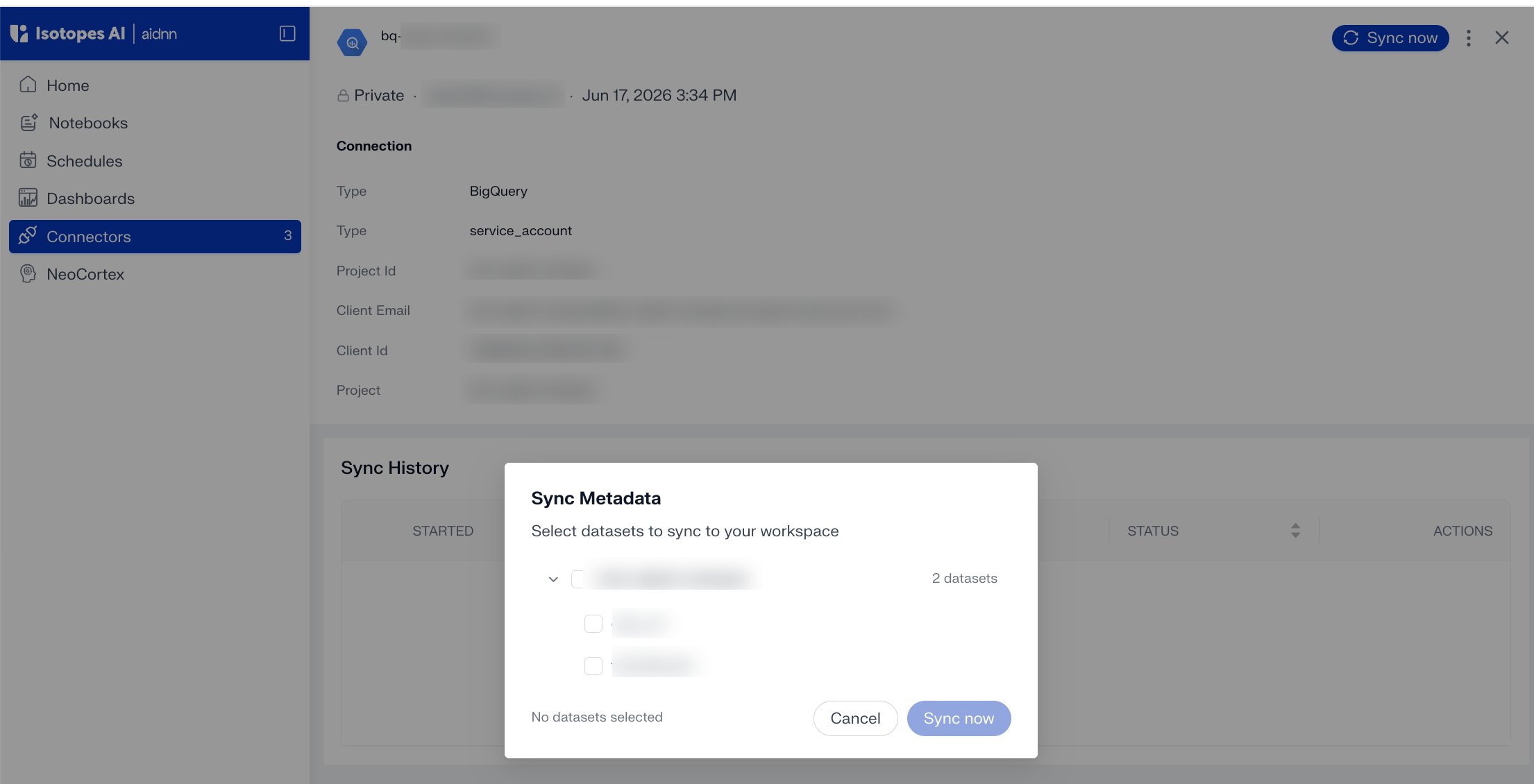Select the Connectors menu item
Viewport: 1534px width, 784px height.
point(155,237)
